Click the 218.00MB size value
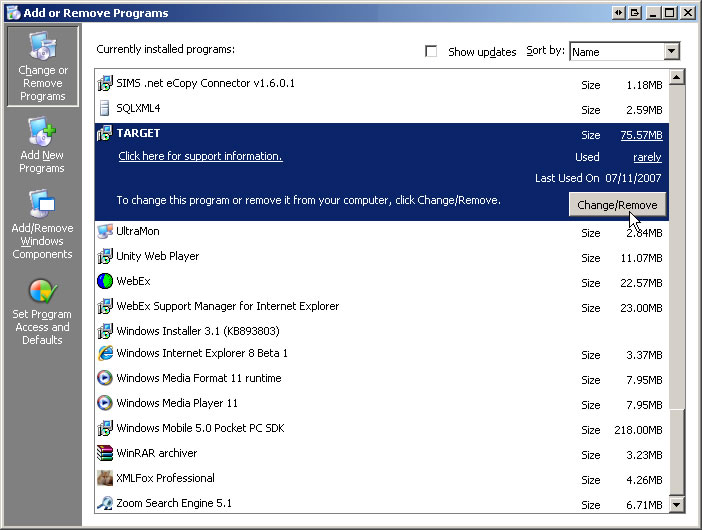 tap(638, 430)
